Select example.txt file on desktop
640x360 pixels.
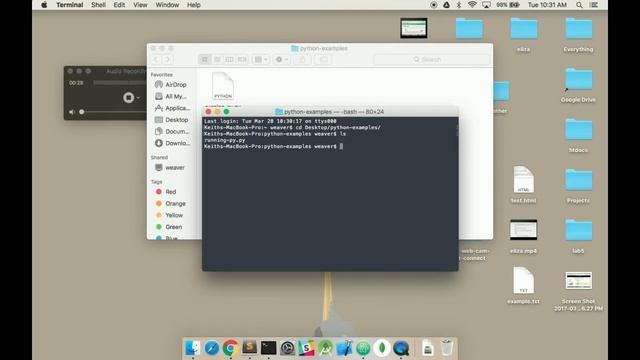coord(524,286)
